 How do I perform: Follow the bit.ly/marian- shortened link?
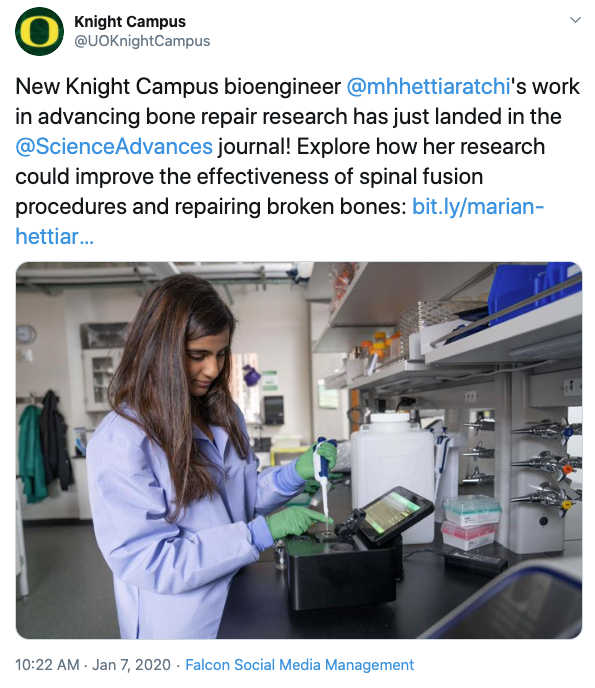[478, 207]
